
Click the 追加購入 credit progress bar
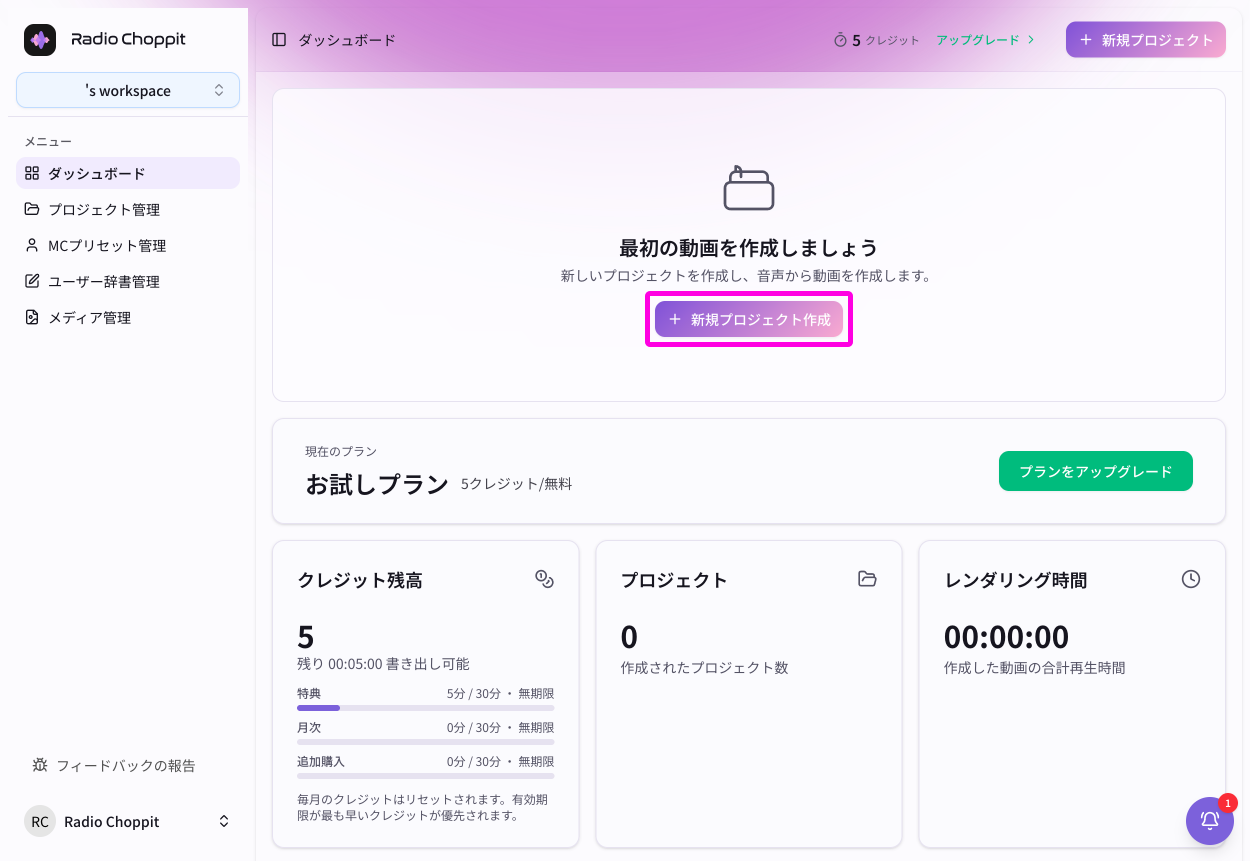tap(425, 776)
